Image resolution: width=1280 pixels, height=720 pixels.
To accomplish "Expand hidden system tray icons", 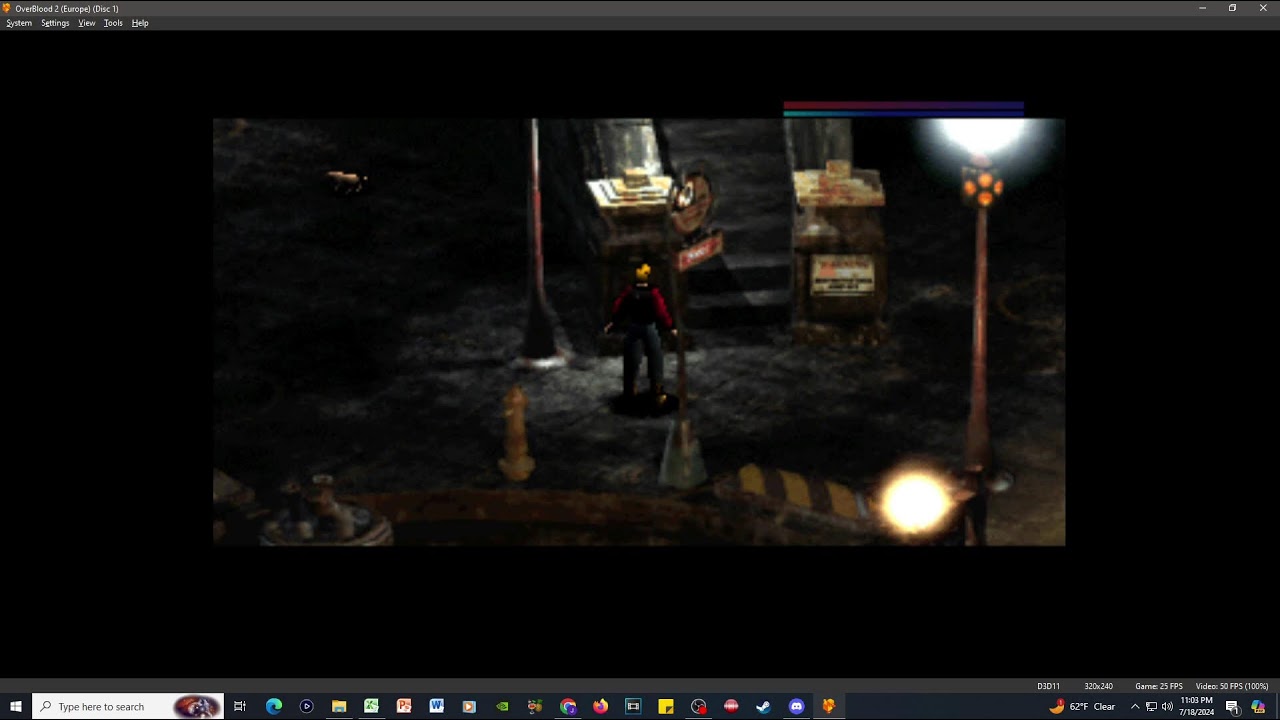I will coord(1135,706).
